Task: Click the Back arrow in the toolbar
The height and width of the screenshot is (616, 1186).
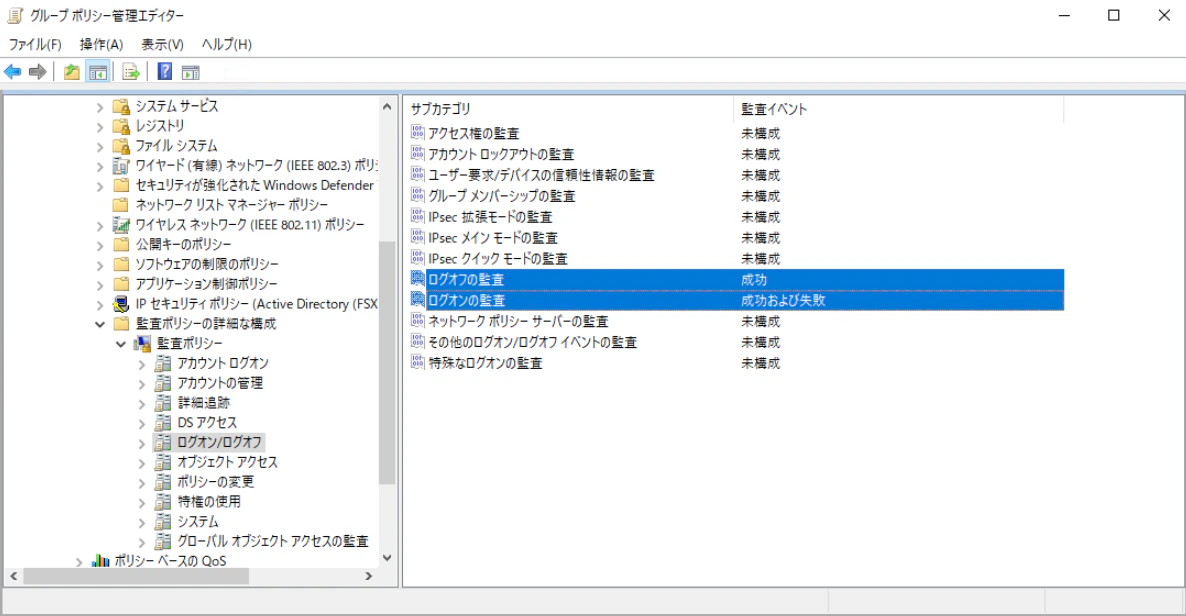Action: (13, 72)
